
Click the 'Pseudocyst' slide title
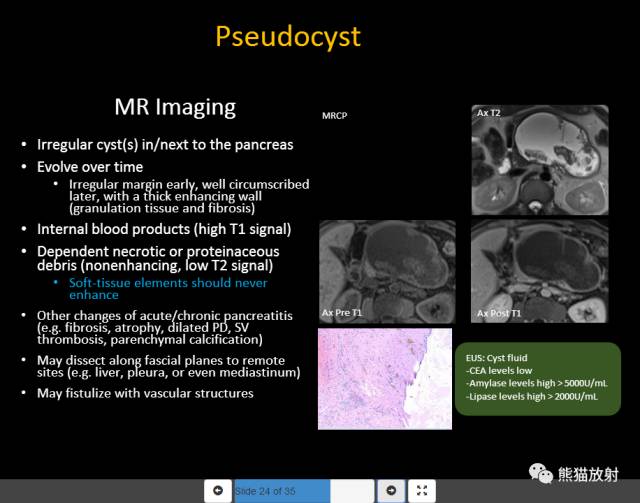288,36
